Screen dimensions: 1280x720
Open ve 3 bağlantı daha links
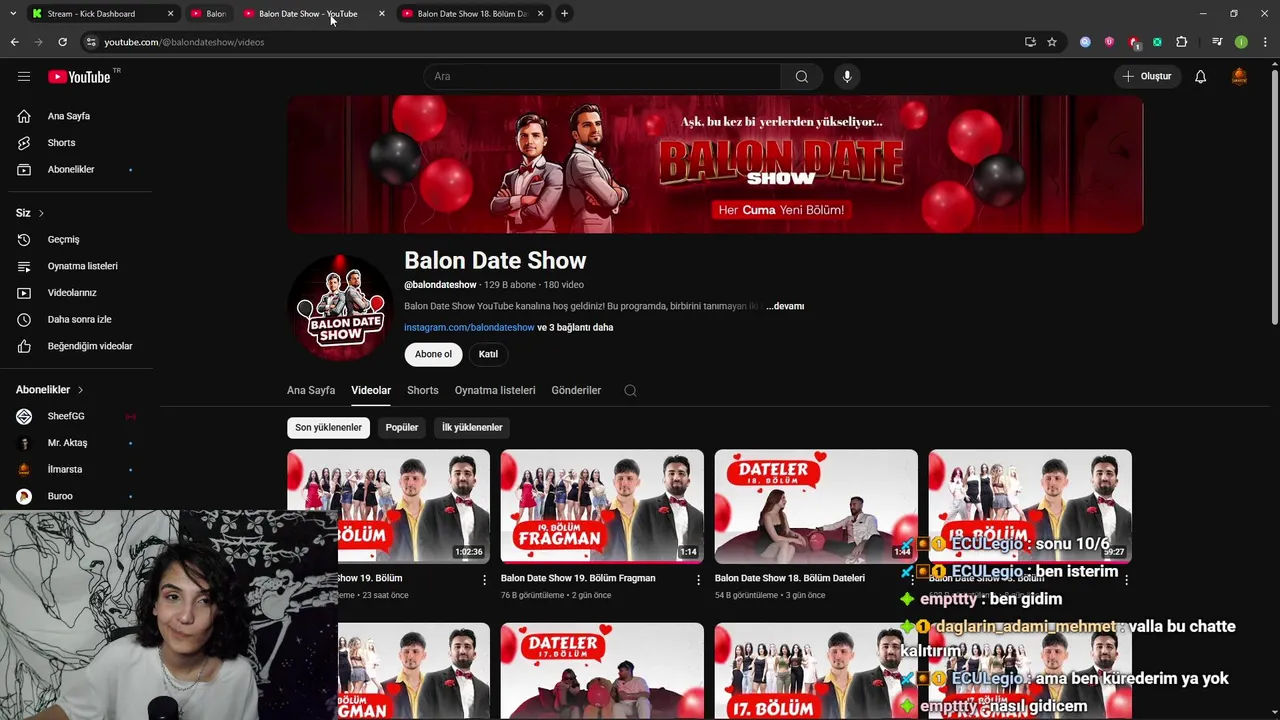(575, 327)
